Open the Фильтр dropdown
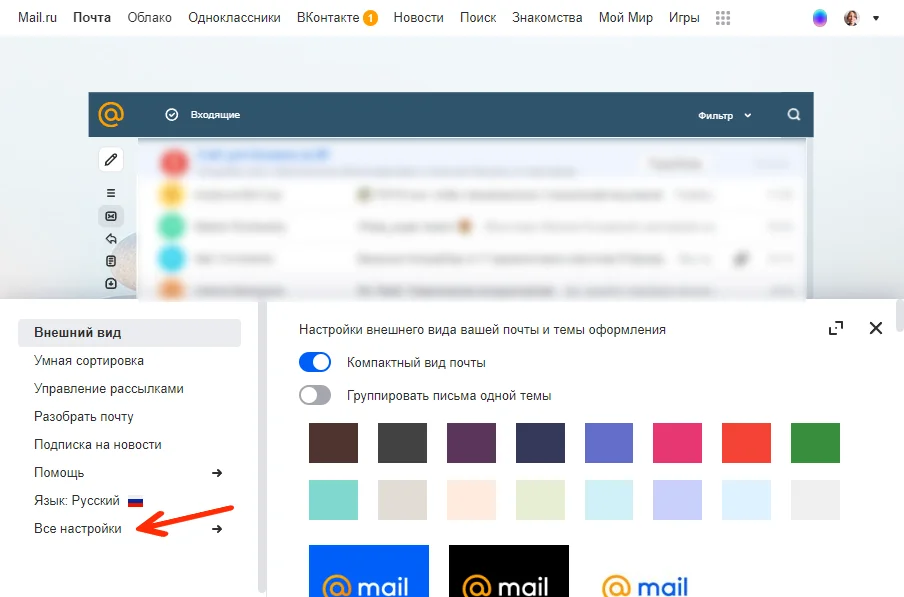This screenshot has height=597, width=904. pyautogui.click(x=724, y=115)
